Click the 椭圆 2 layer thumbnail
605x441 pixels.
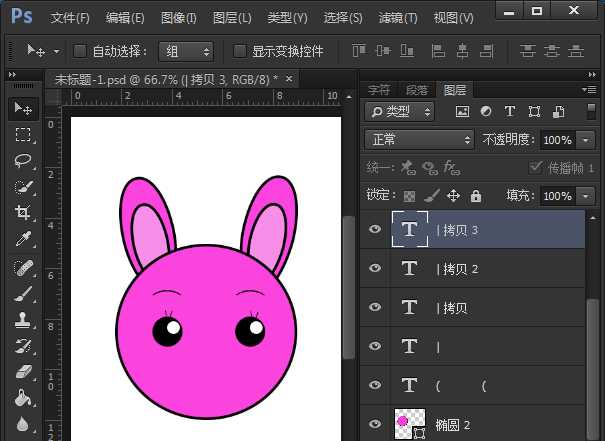point(407,423)
